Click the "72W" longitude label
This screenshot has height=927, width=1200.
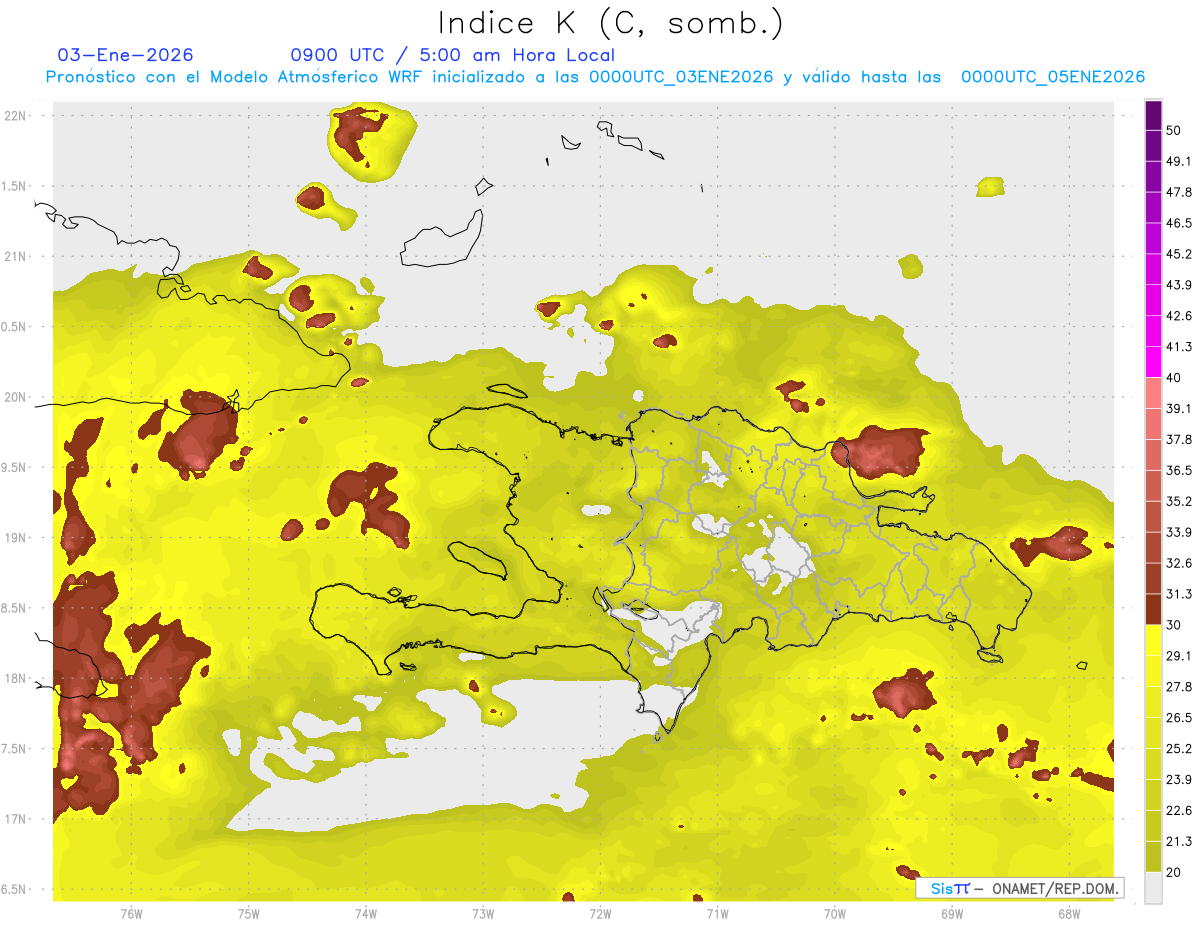600,914
